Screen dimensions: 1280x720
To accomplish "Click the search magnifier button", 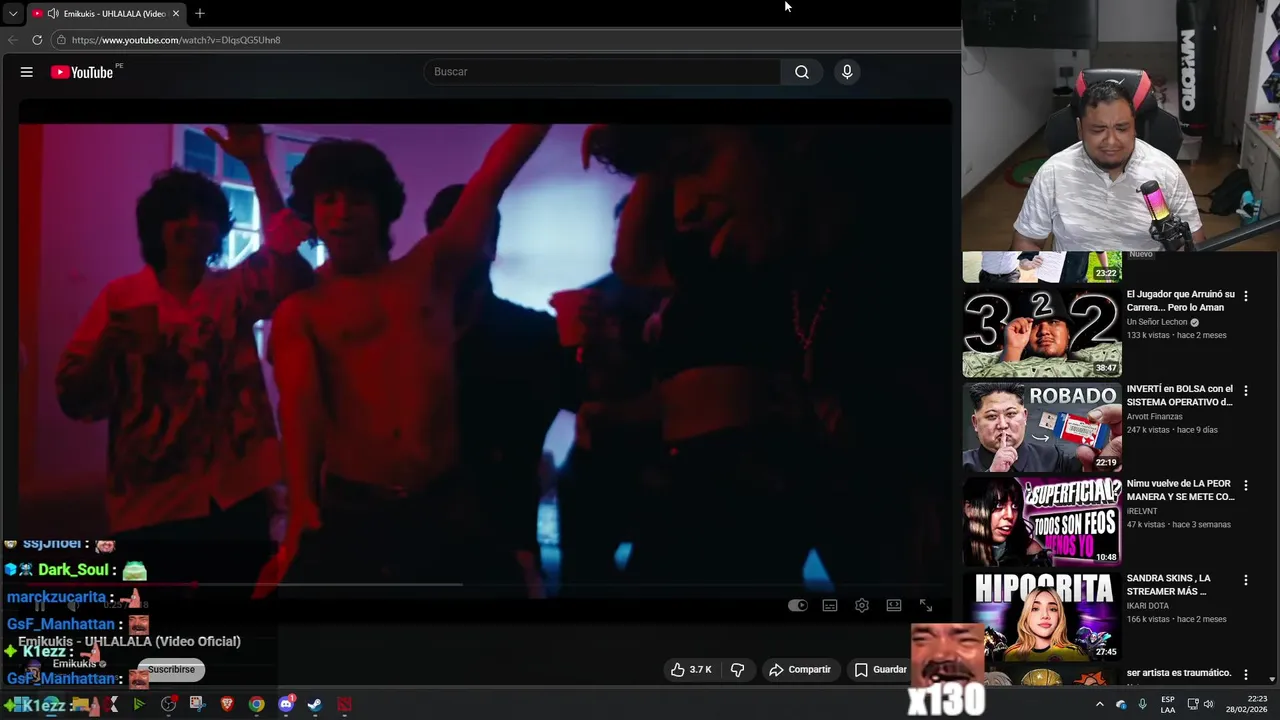I will 802,72.
